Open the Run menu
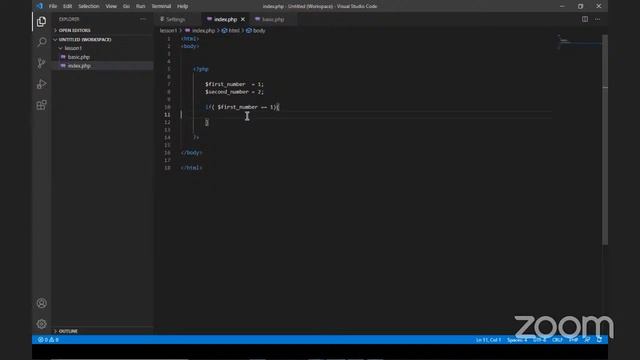 140,6
